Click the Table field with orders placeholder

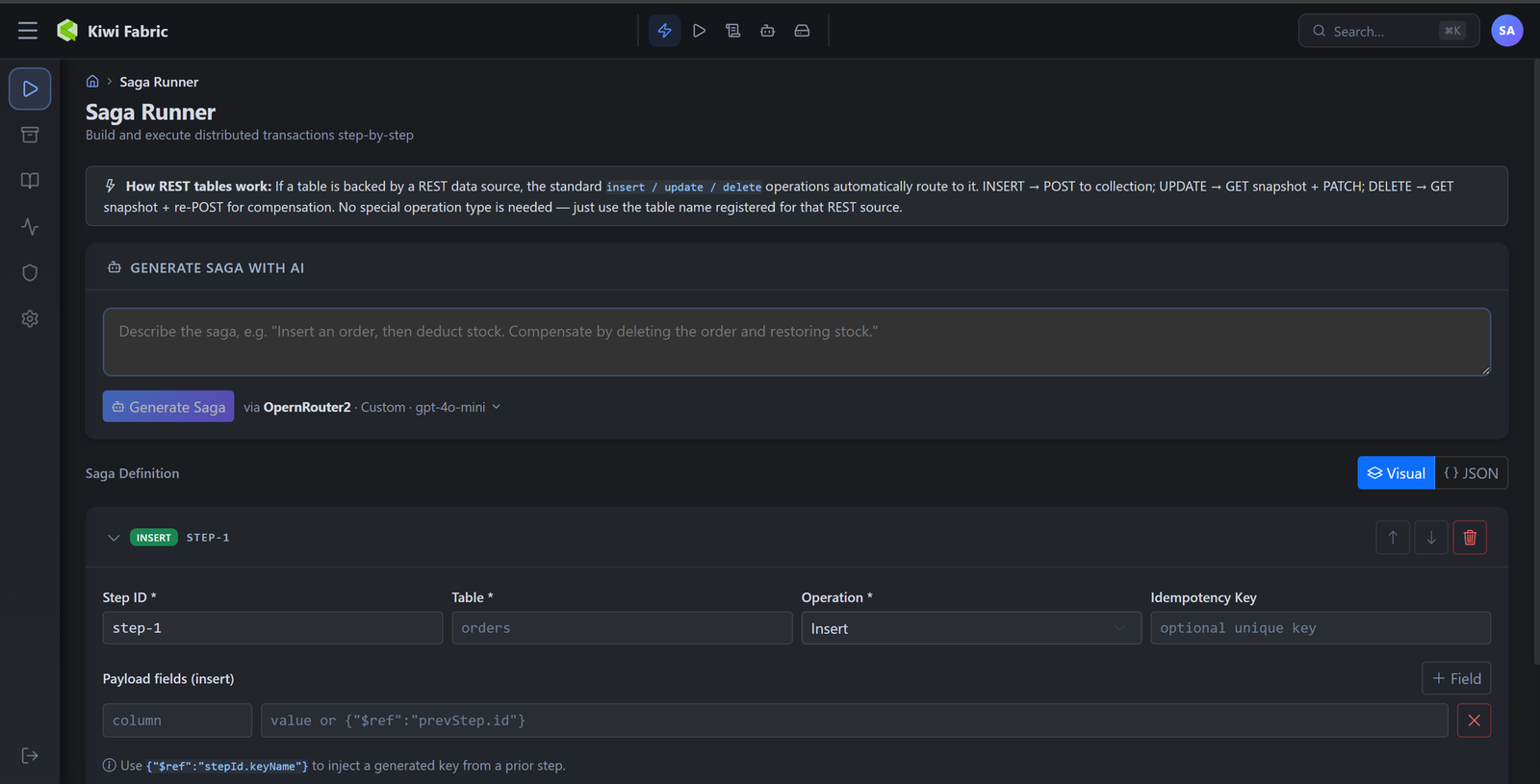(622, 628)
